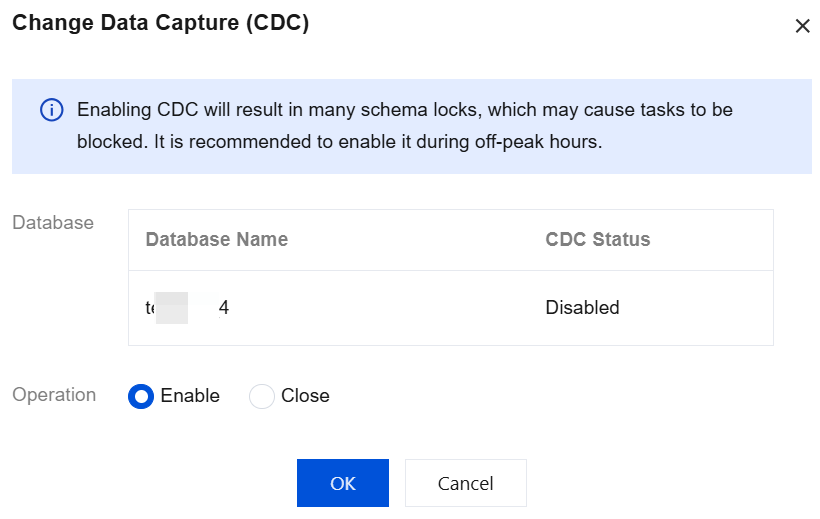Image resolution: width=820 pixels, height=519 pixels.
Task: Click the Enable option label text
Action: (x=190, y=396)
